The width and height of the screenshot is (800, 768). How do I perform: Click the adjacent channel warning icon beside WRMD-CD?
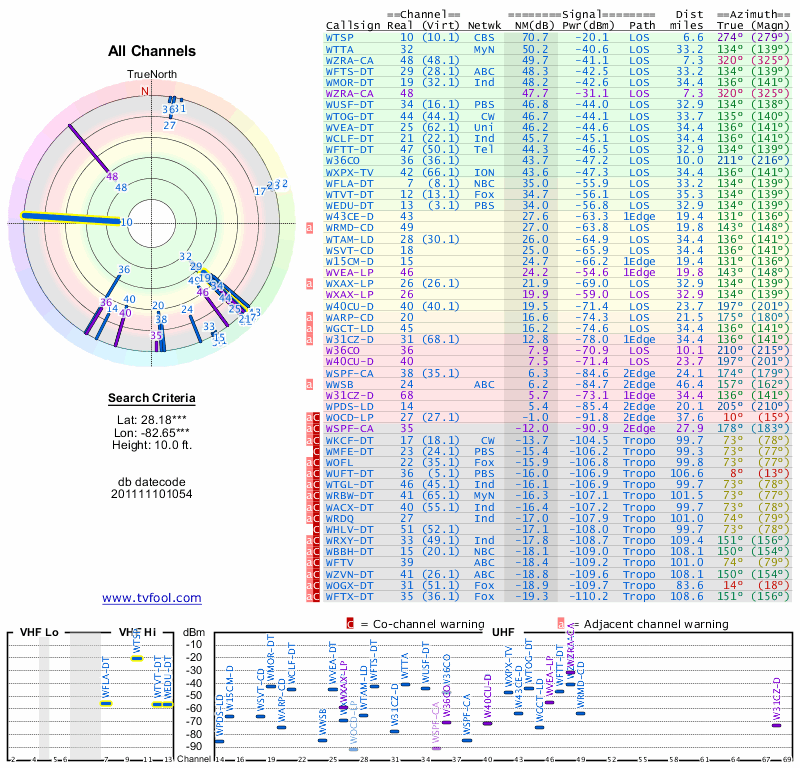point(310,227)
